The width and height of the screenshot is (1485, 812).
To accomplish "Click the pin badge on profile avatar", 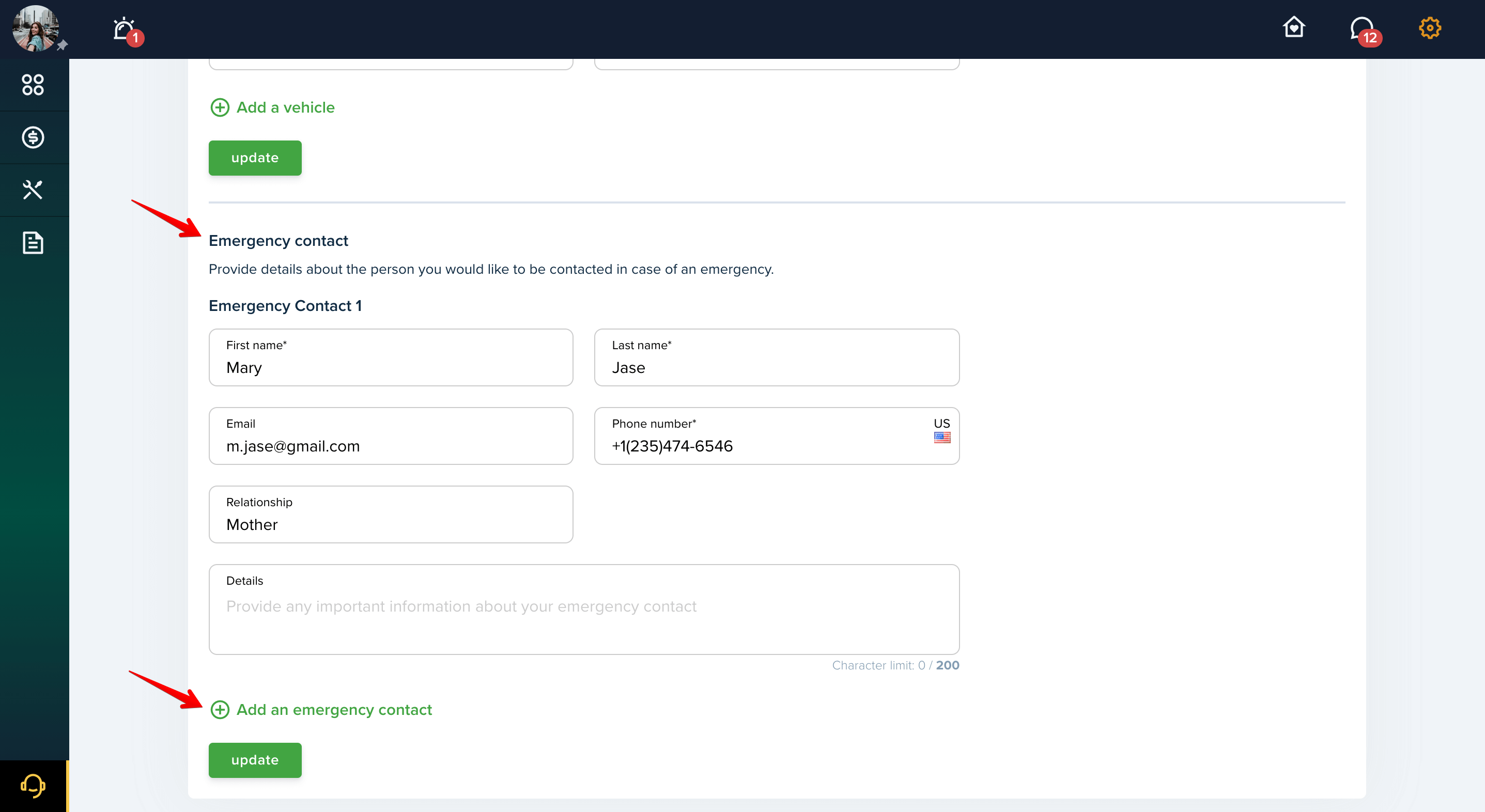I will pyautogui.click(x=62, y=45).
